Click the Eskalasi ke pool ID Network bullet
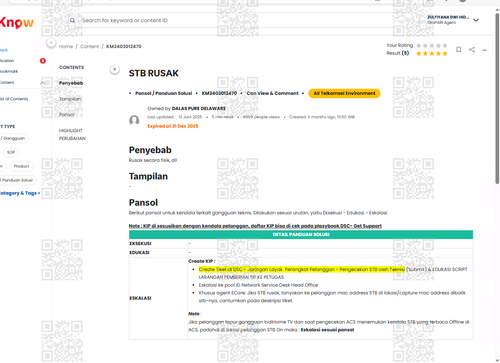The height and width of the screenshot is (363, 500). pyautogui.click(x=258, y=285)
